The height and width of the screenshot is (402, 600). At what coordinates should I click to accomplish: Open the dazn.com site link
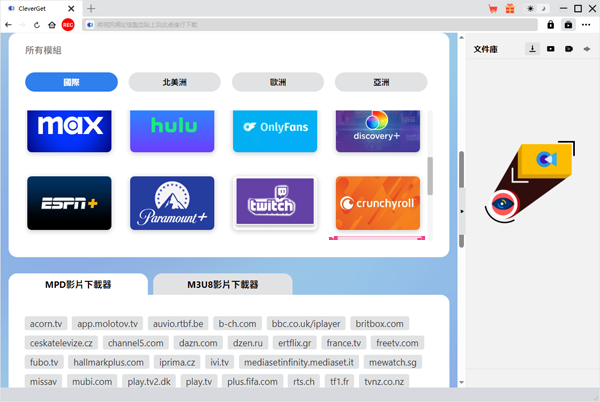tap(198, 343)
